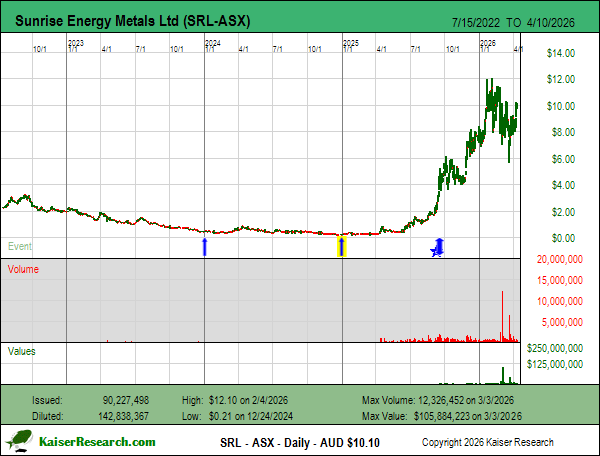The width and height of the screenshot is (600, 456).
Task: Click the Volume panel label
Action: pyautogui.click(x=23, y=269)
